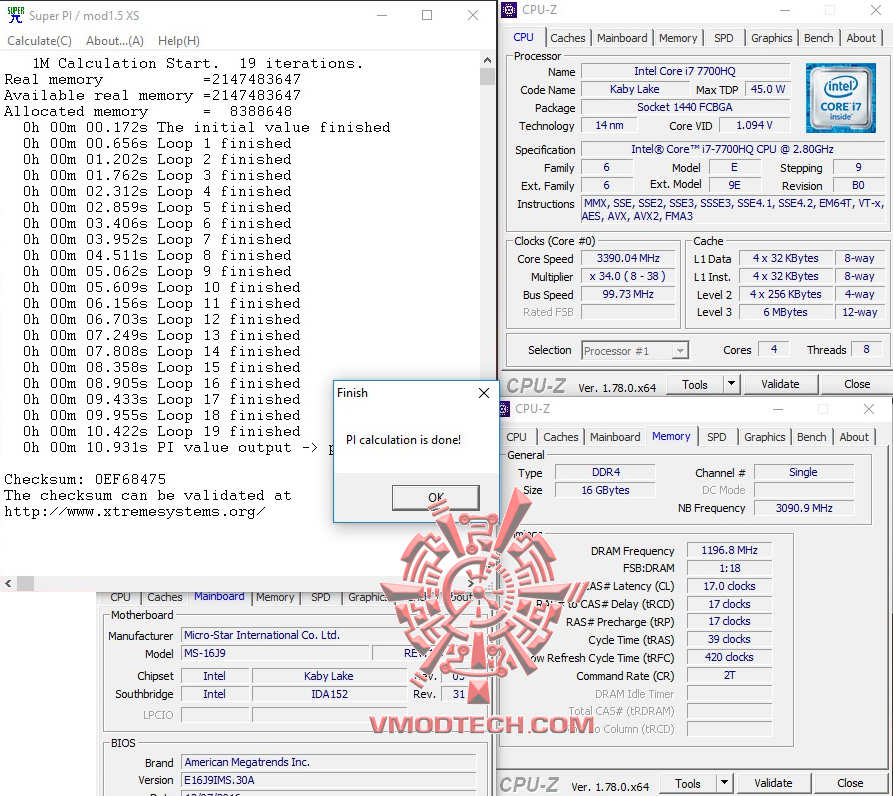Click the BIOS Version field E16J9IMS.30A
893x796 pixels.
click(329, 780)
